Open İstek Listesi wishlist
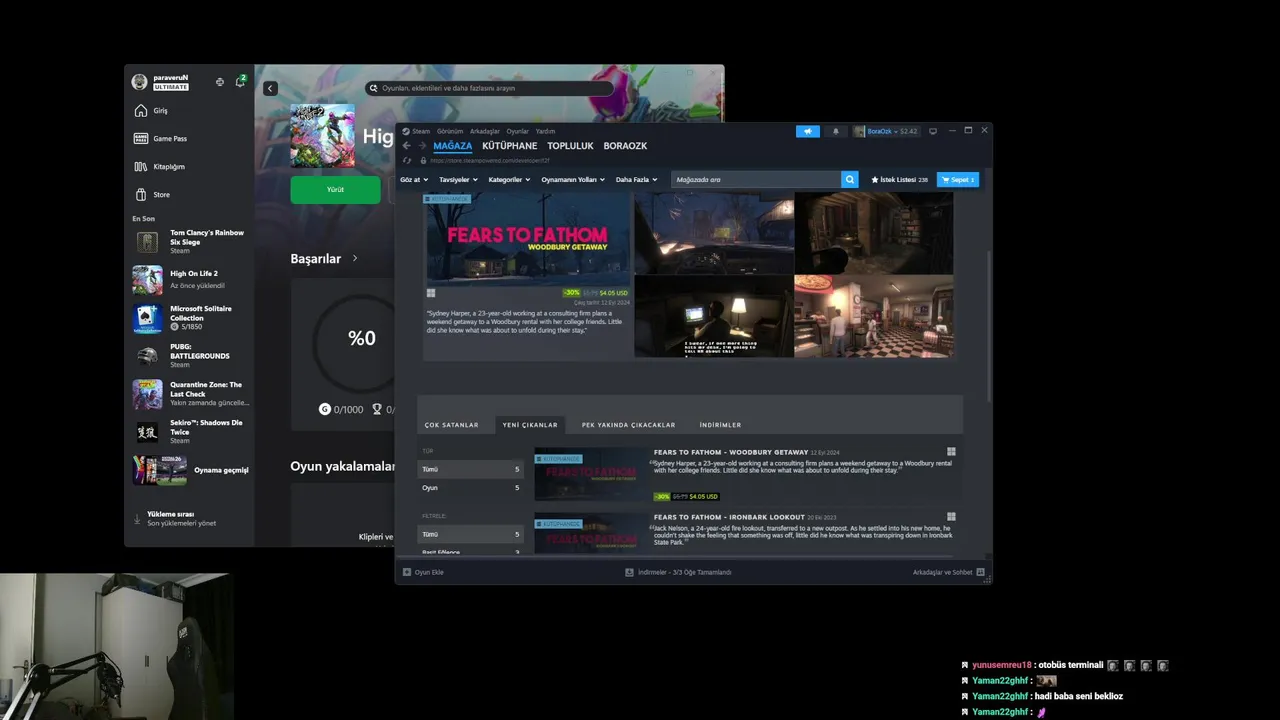 (899, 180)
